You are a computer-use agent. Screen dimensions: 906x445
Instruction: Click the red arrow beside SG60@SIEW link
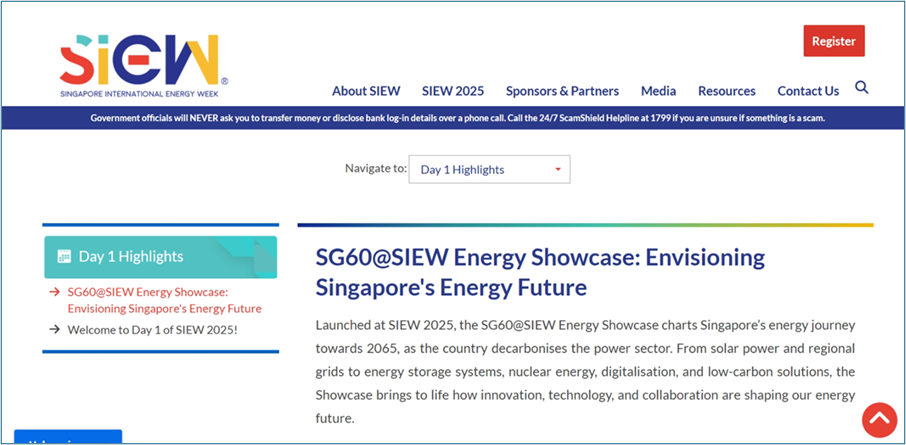coord(54,292)
